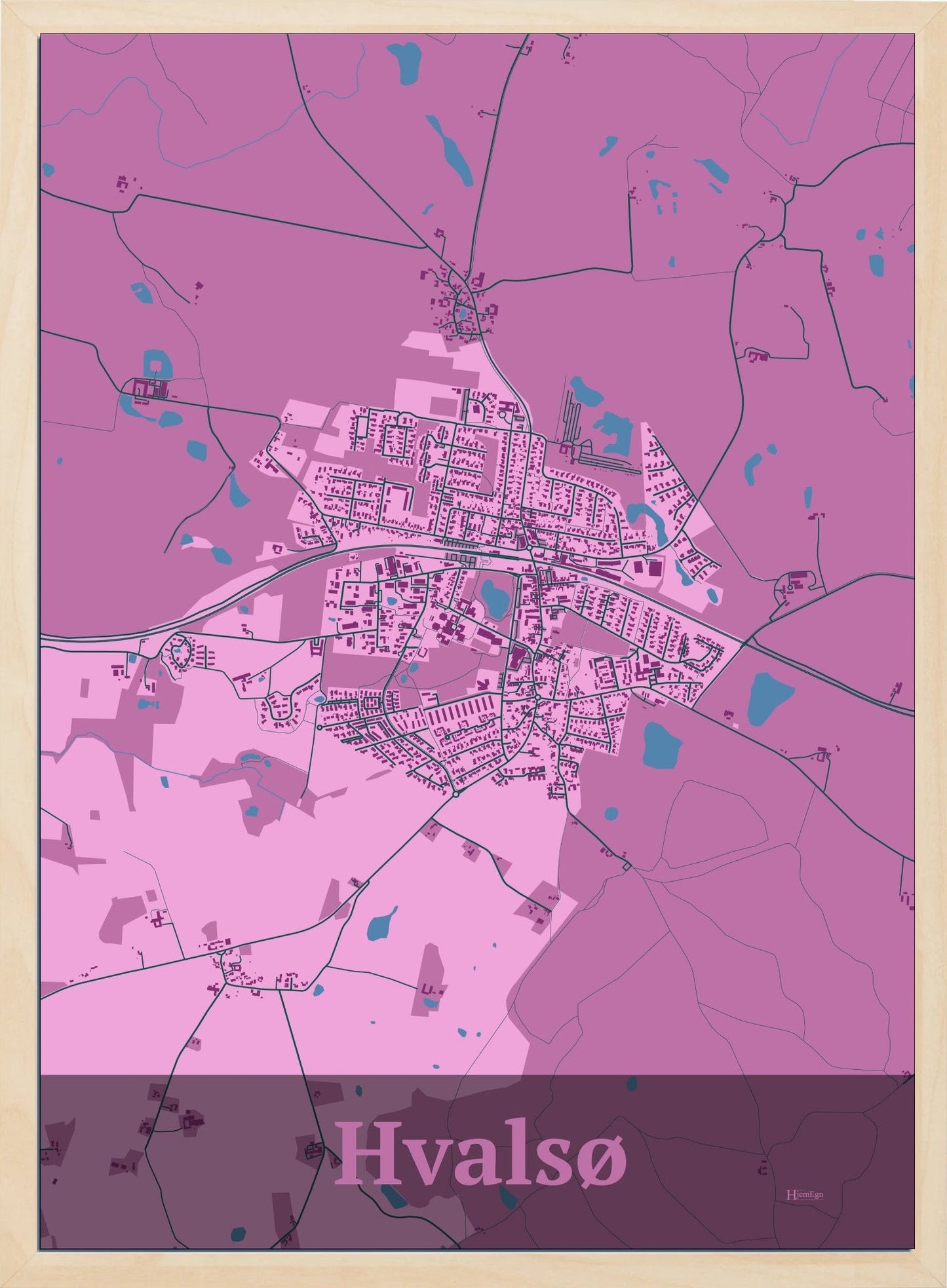
Task: Click the HjemEgn logo in banner
Action: pos(804,1194)
